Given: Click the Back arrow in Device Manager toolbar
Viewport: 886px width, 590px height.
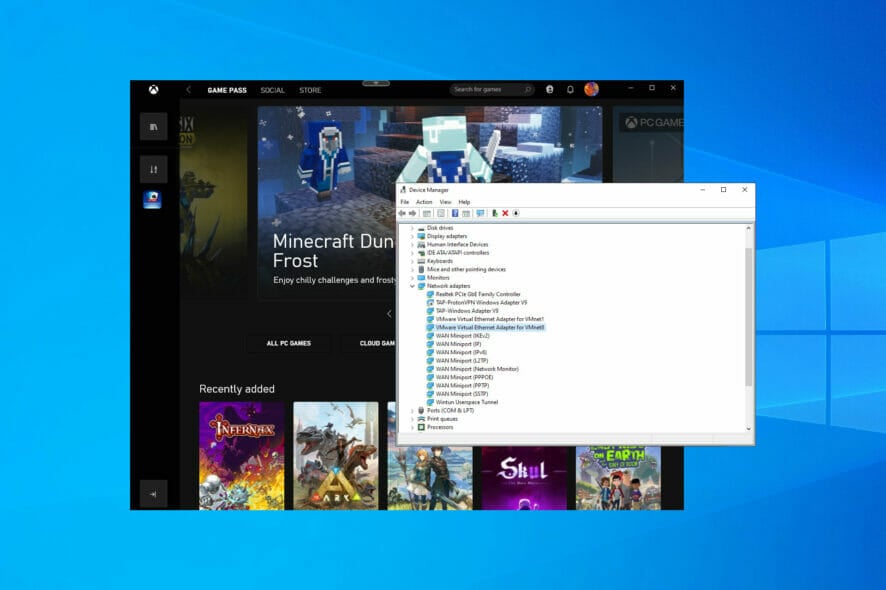Looking at the screenshot, I should pos(402,214).
